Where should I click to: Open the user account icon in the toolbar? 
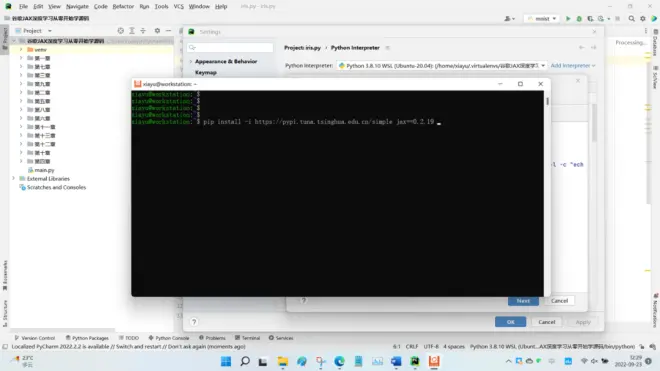tap(508, 19)
